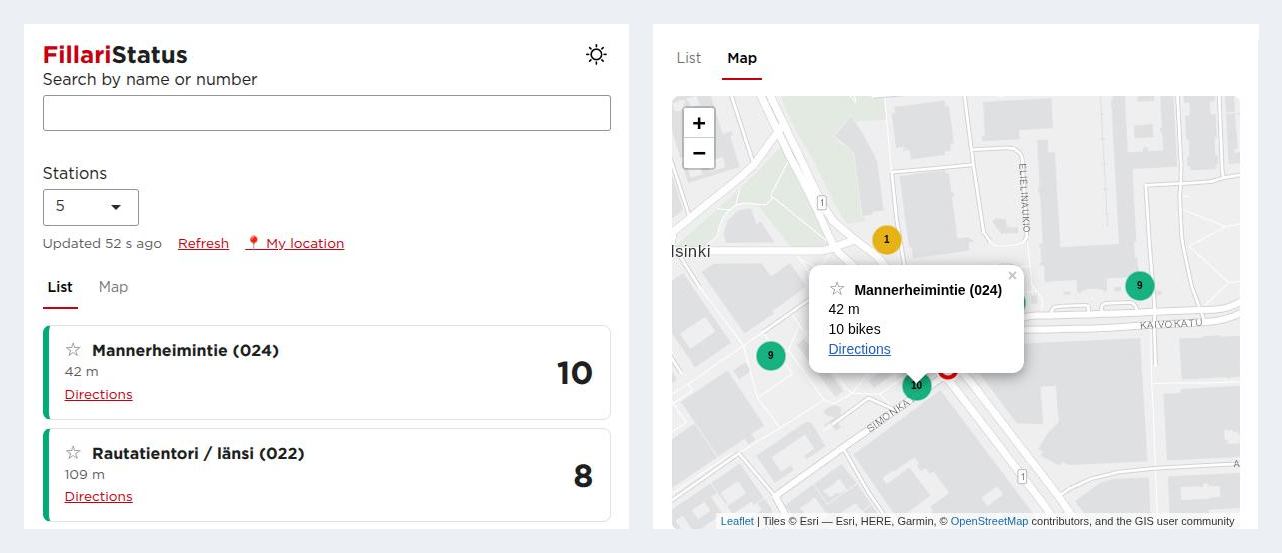
Task: Select the yellow map marker showing 1
Action: click(x=887, y=240)
